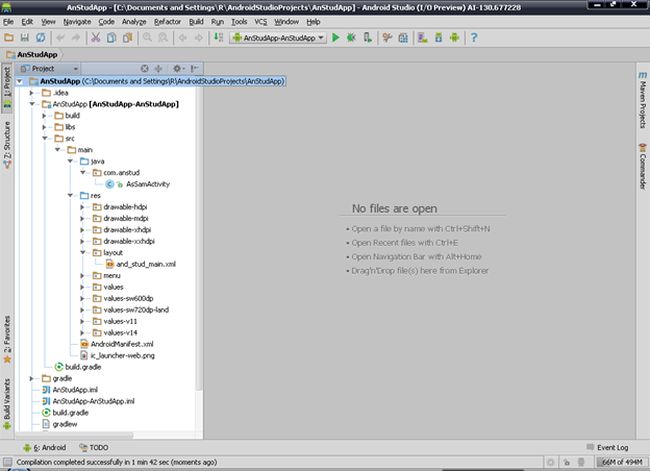Click Collapse All icon in Project panel
This screenshot has width=650, height=471.
pyautogui.click(x=158, y=68)
